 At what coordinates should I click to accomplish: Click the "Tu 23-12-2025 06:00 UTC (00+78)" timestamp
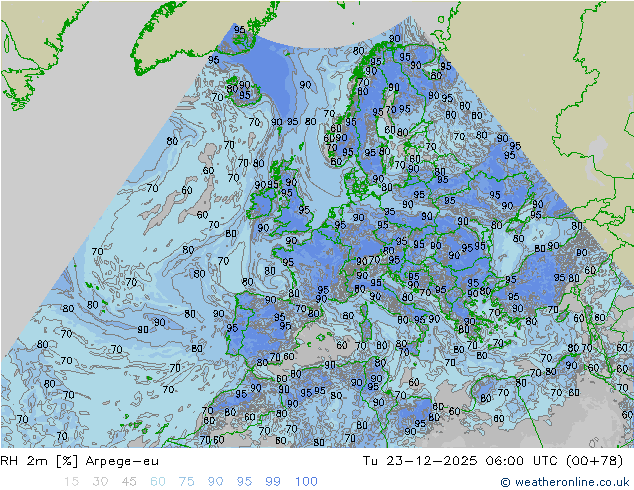click(x=493, y=461)
